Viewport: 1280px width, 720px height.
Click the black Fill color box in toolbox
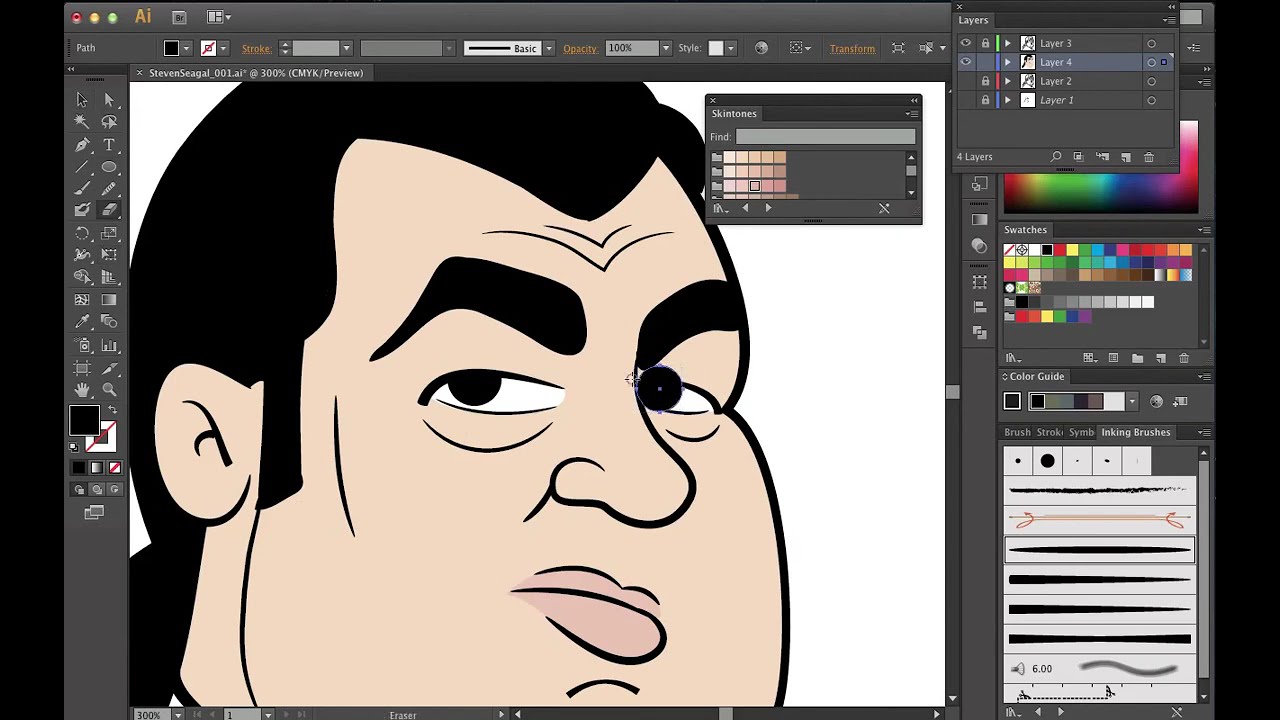click(x=84, y=420)
